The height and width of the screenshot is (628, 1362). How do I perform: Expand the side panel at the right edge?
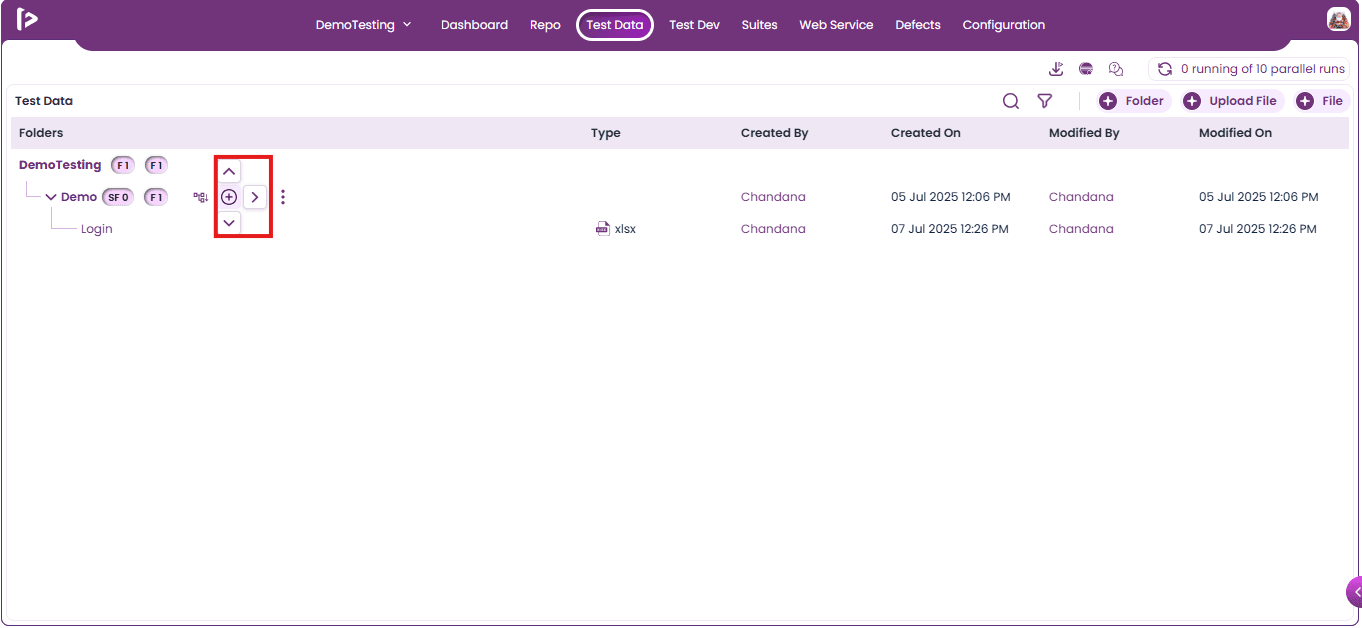click(1354, 592)
